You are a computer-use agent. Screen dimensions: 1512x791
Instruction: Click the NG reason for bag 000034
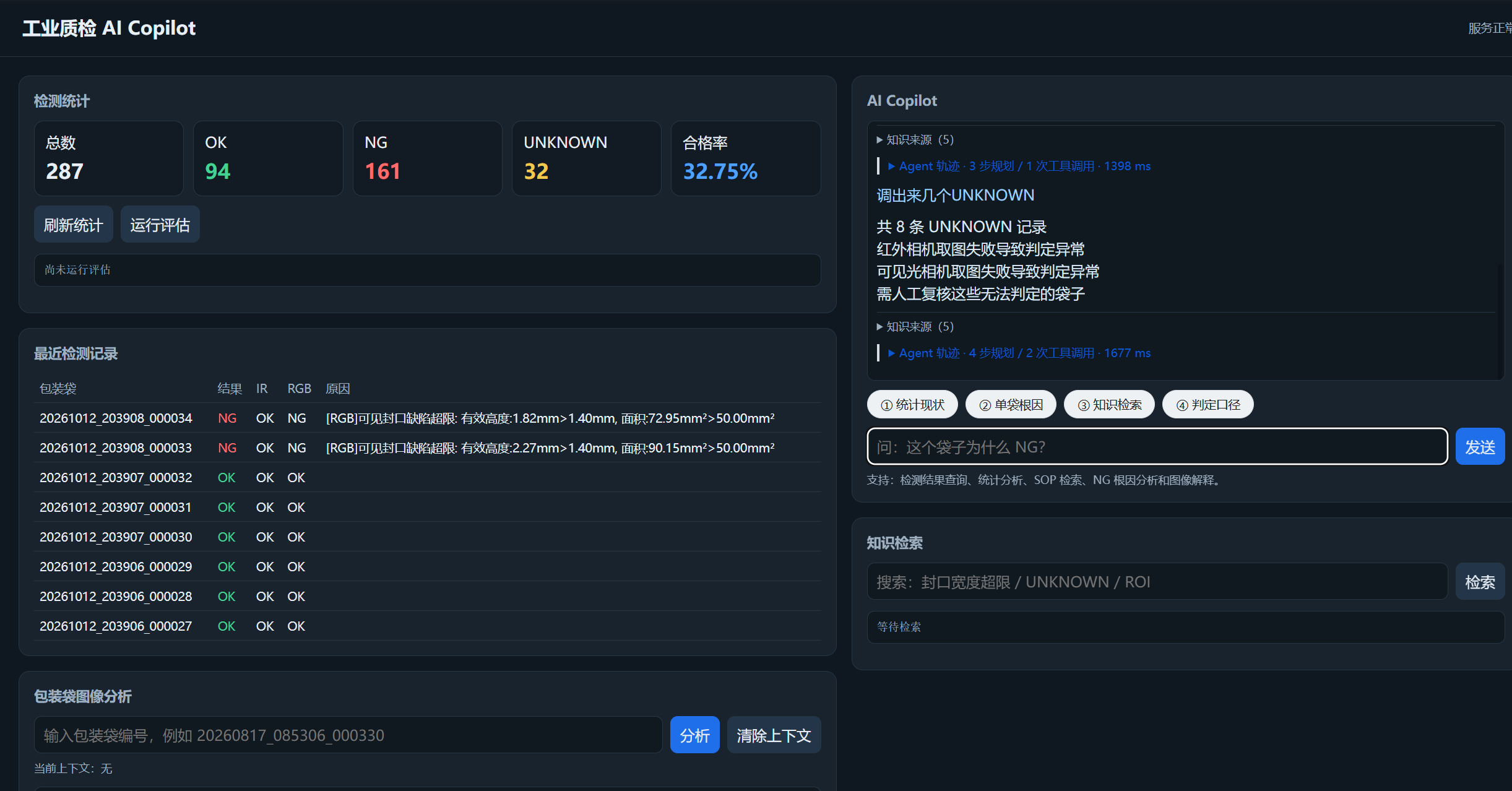(550, 418)
